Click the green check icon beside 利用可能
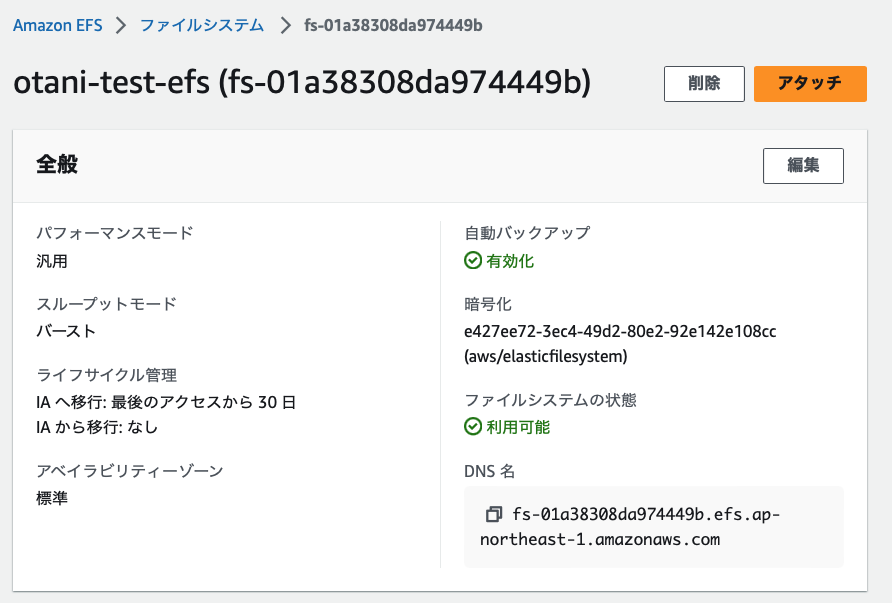The width and height of the screenshot is (892, 603). tap(474, 427)
